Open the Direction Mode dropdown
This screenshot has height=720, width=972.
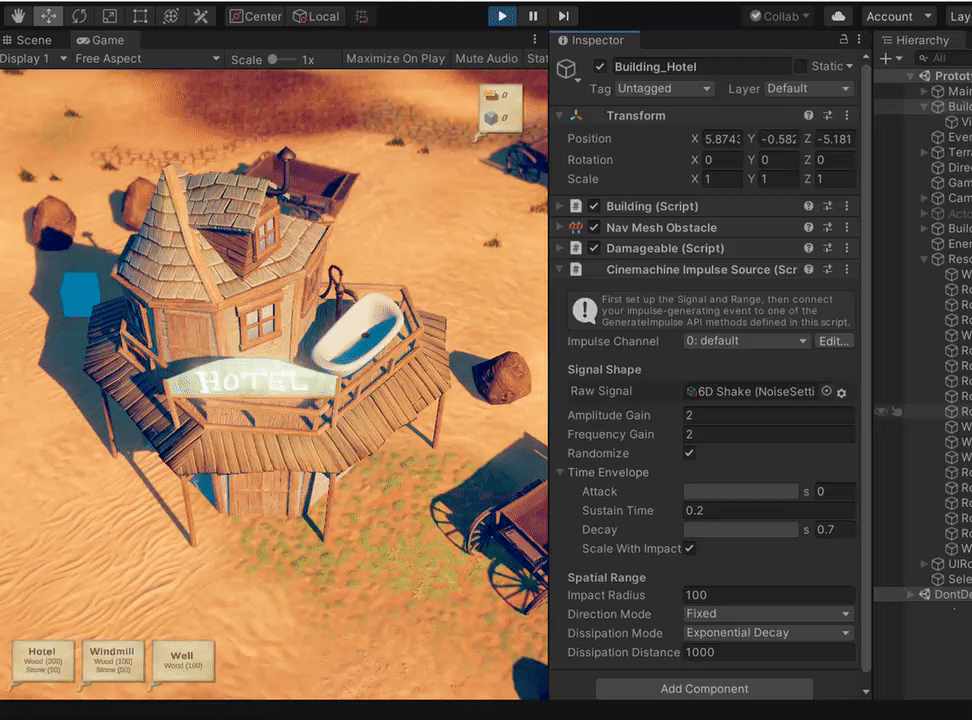[x=768, y=614]
